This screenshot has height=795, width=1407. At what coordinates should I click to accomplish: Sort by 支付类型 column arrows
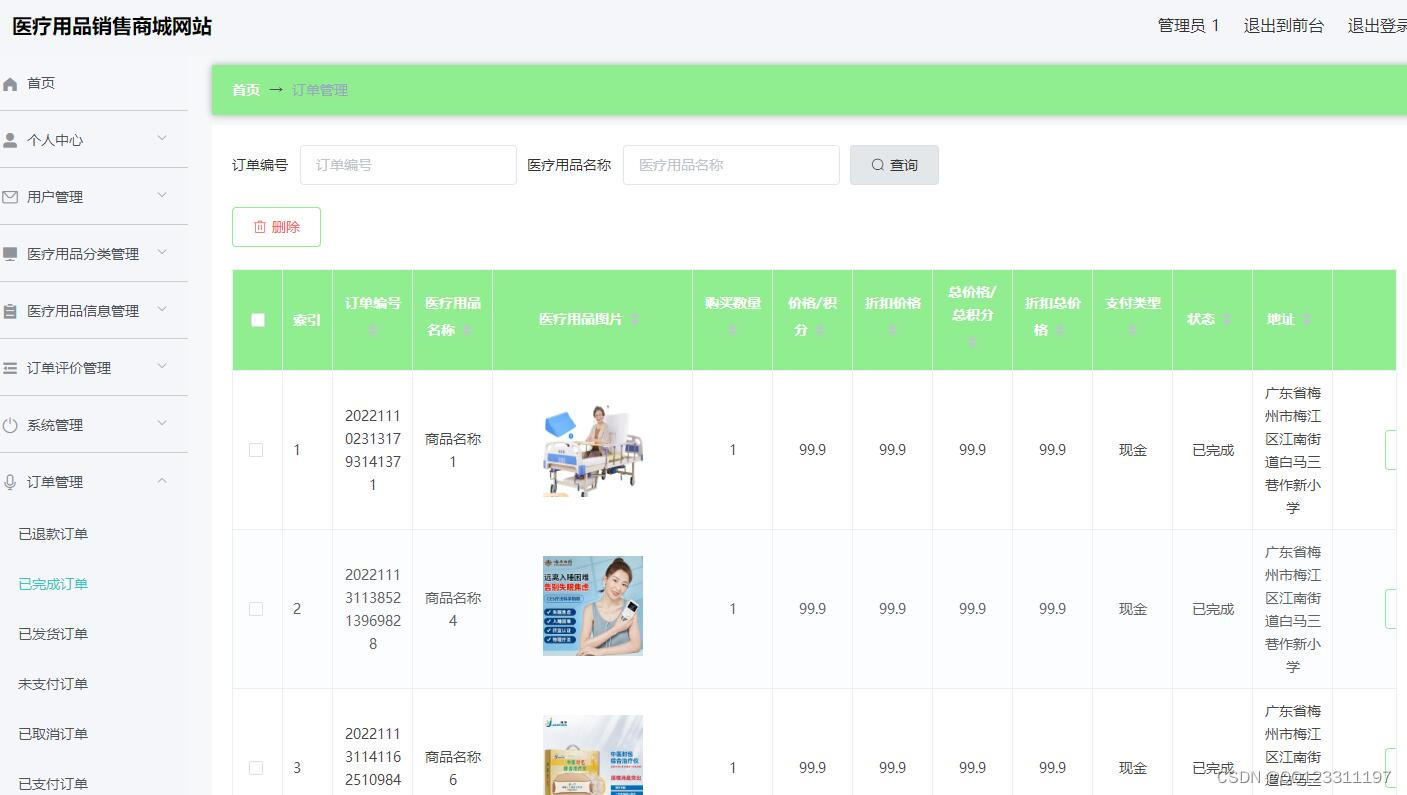[1132, 330]
